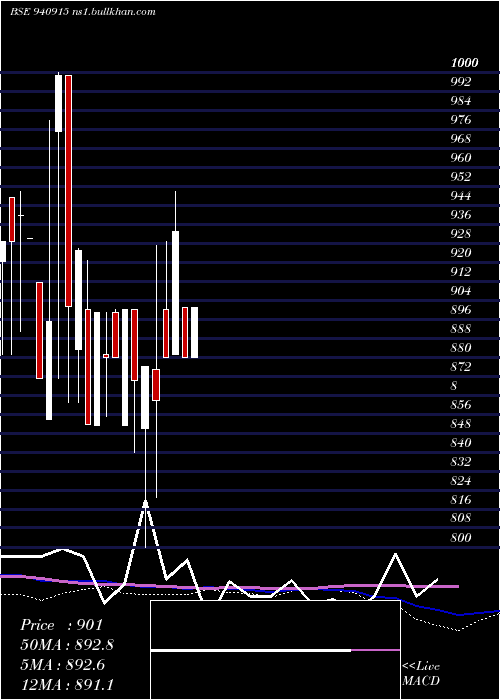Select the 840 price axis label
Screen dimensions: 500x700
(x=461, y=442)
